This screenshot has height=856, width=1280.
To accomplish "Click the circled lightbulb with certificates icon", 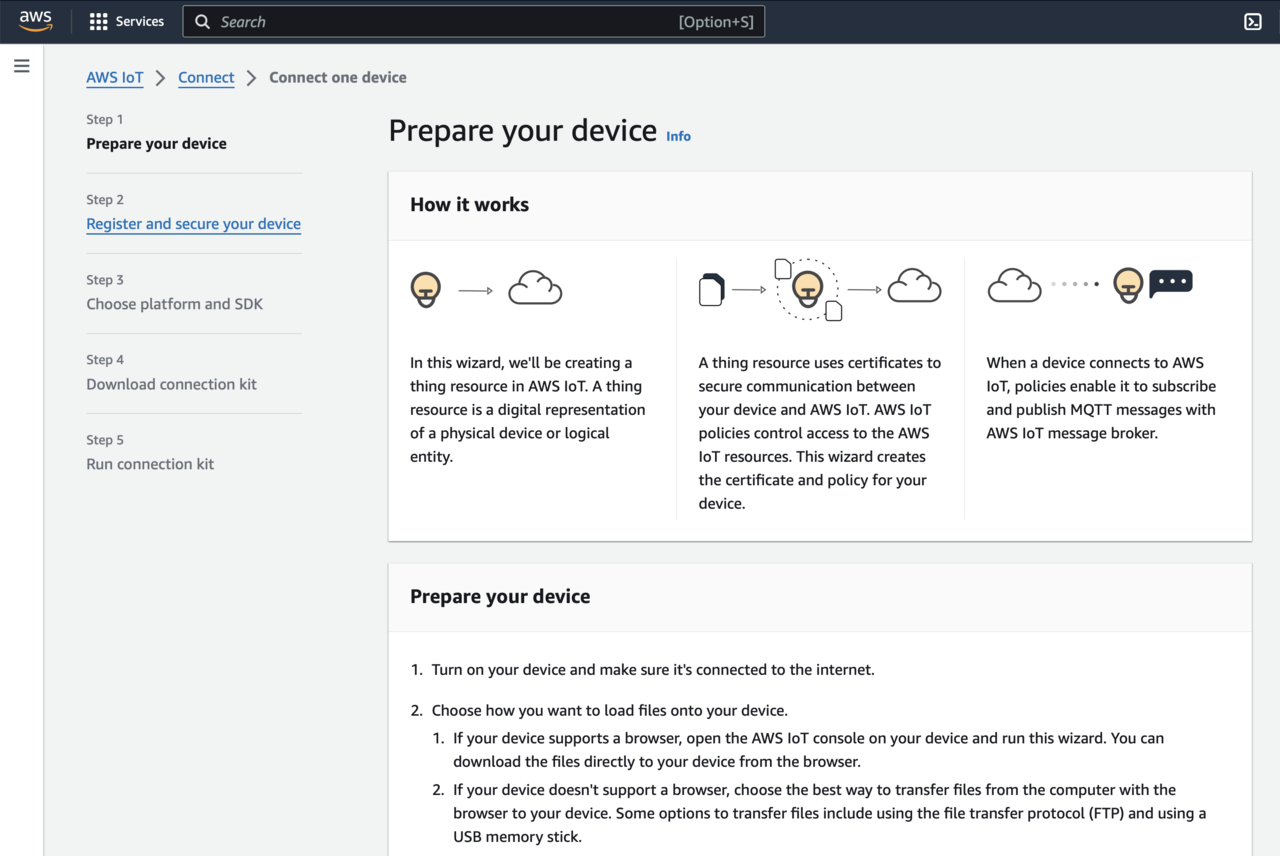I will (x=807, y=289).
